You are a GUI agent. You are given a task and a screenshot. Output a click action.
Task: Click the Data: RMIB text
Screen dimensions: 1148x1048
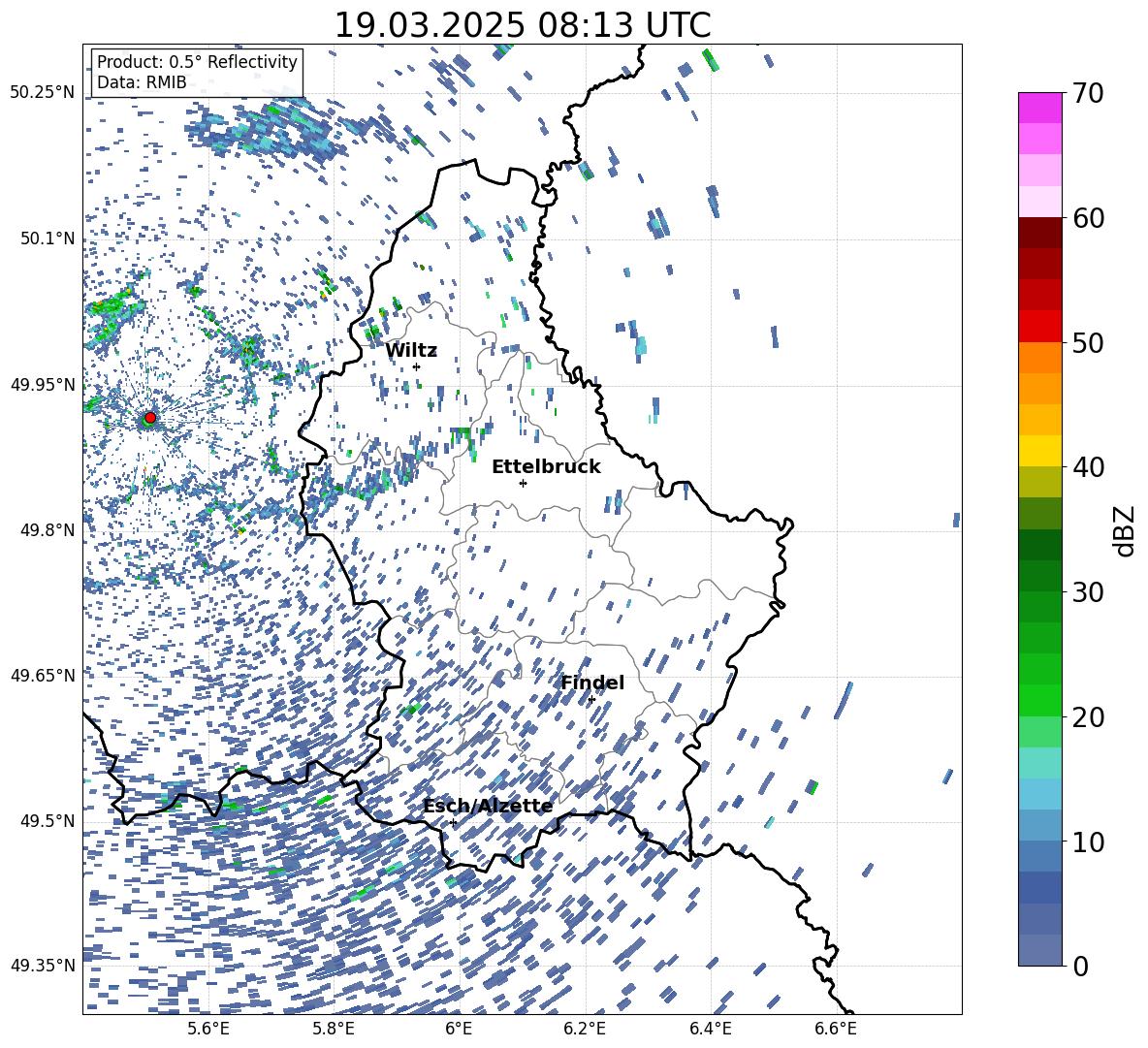tap(142, 82)
